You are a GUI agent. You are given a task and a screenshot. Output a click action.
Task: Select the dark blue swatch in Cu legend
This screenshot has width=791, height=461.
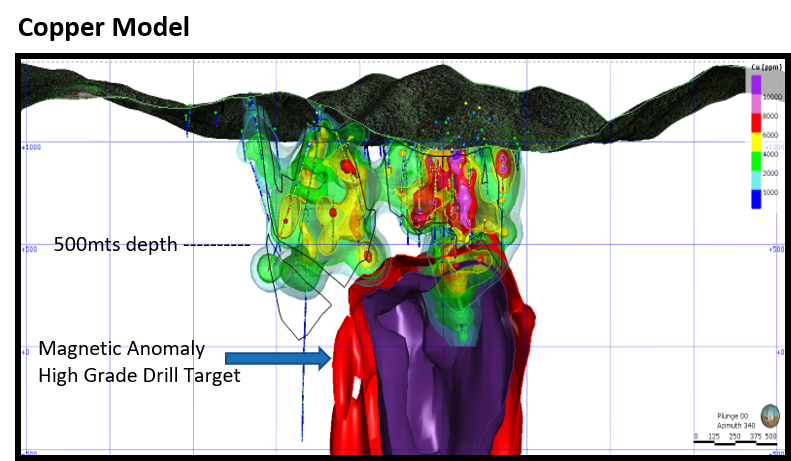(757, 198)
